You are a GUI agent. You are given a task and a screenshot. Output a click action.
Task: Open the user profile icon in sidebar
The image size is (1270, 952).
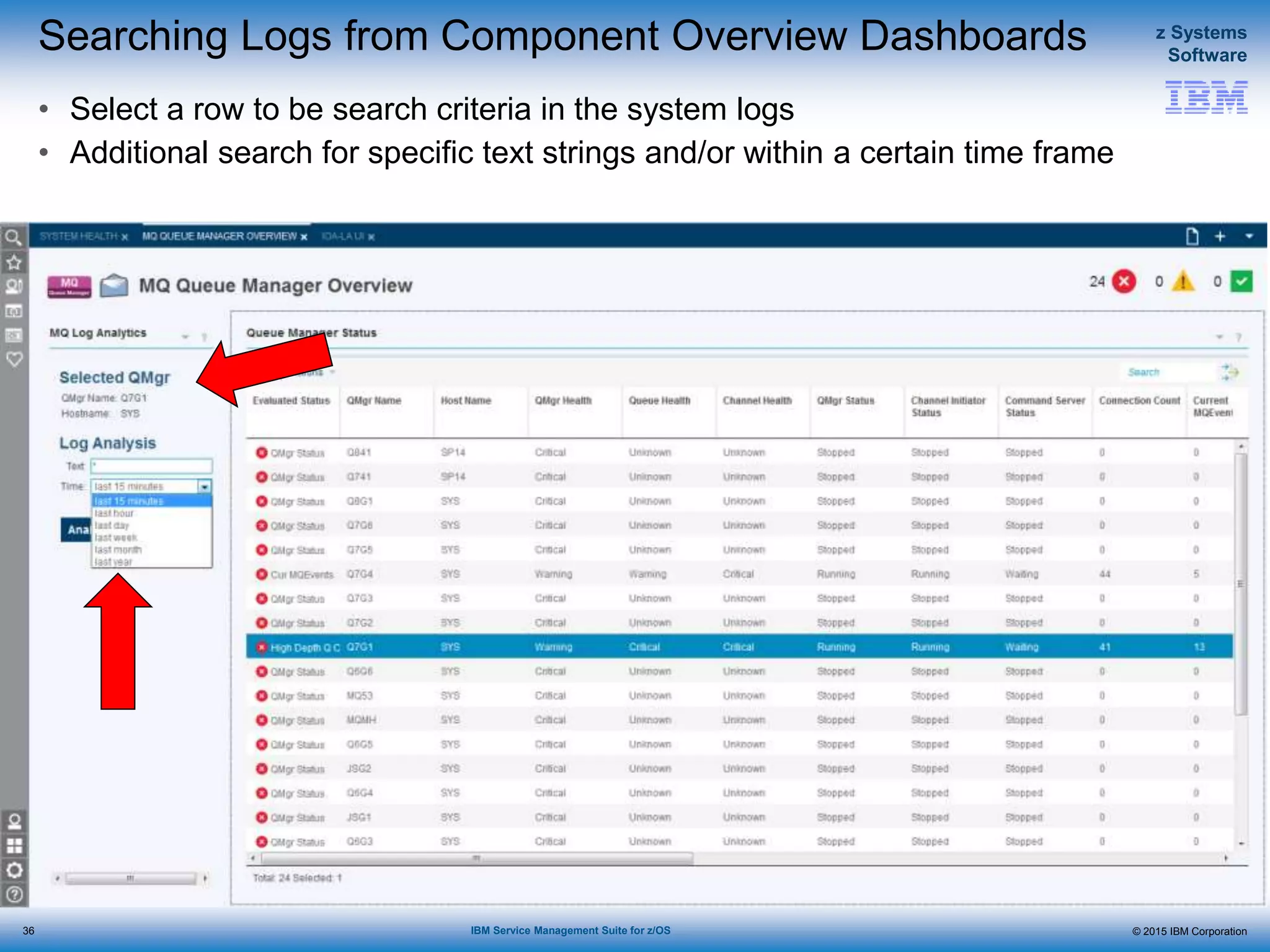point(14,822)
